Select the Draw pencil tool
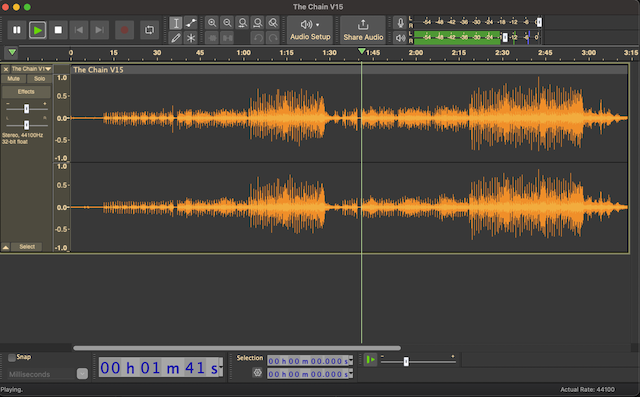The width and height of the screenshot is (640, 397). [x=176, y=38]
